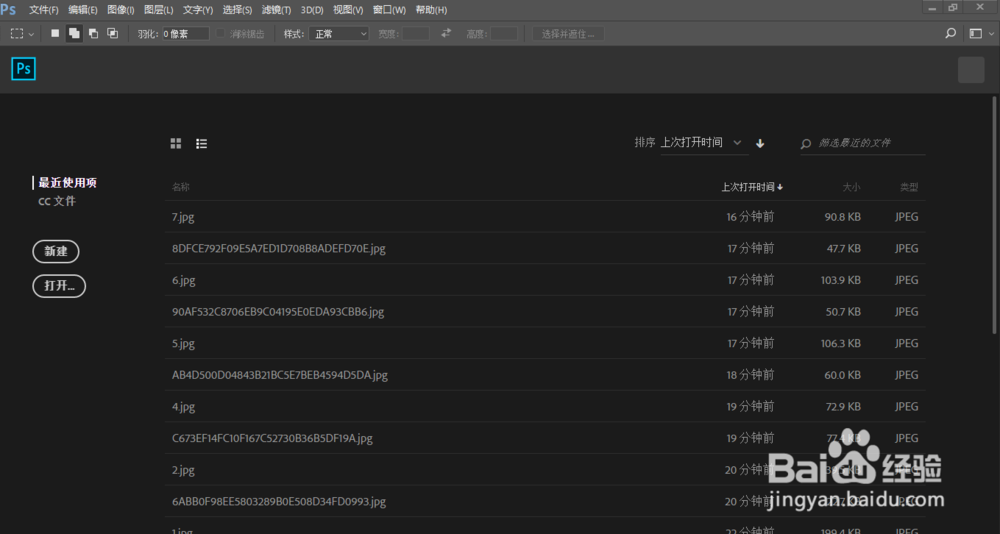
Task: Click the 打开... button
Action: (59, 286)
